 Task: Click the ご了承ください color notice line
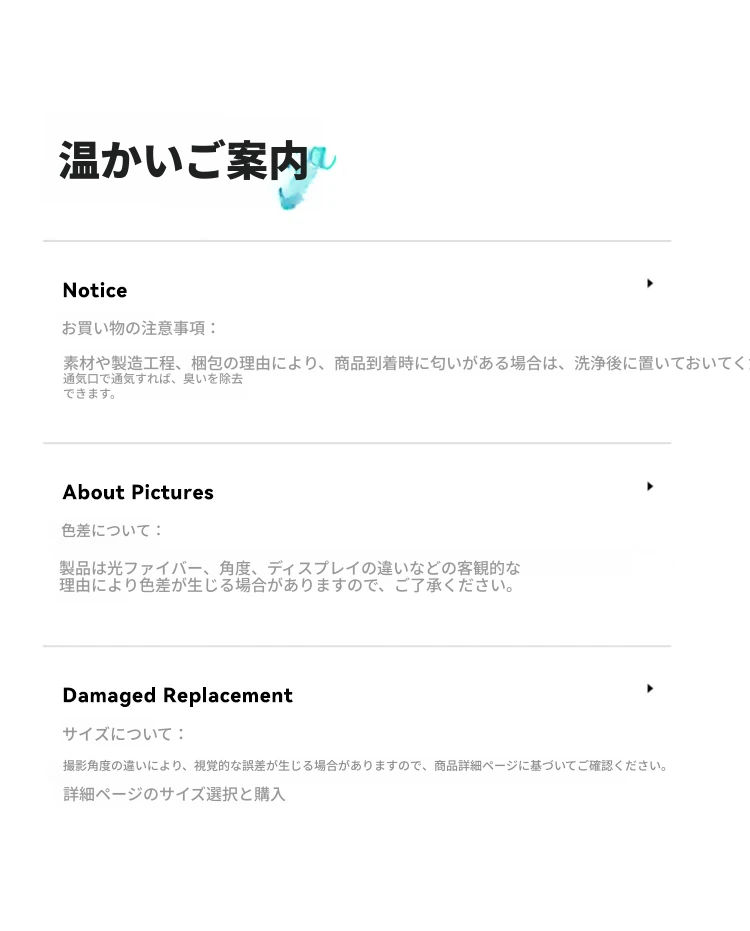point(287,585)
